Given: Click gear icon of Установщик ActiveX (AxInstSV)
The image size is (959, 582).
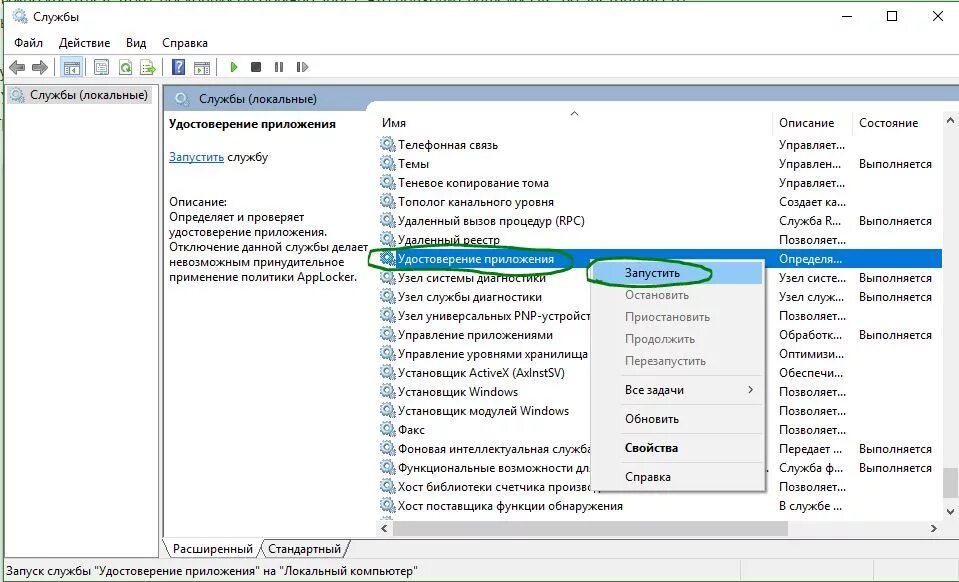Looking at the screenshot, I should click(x=387, y=373).
